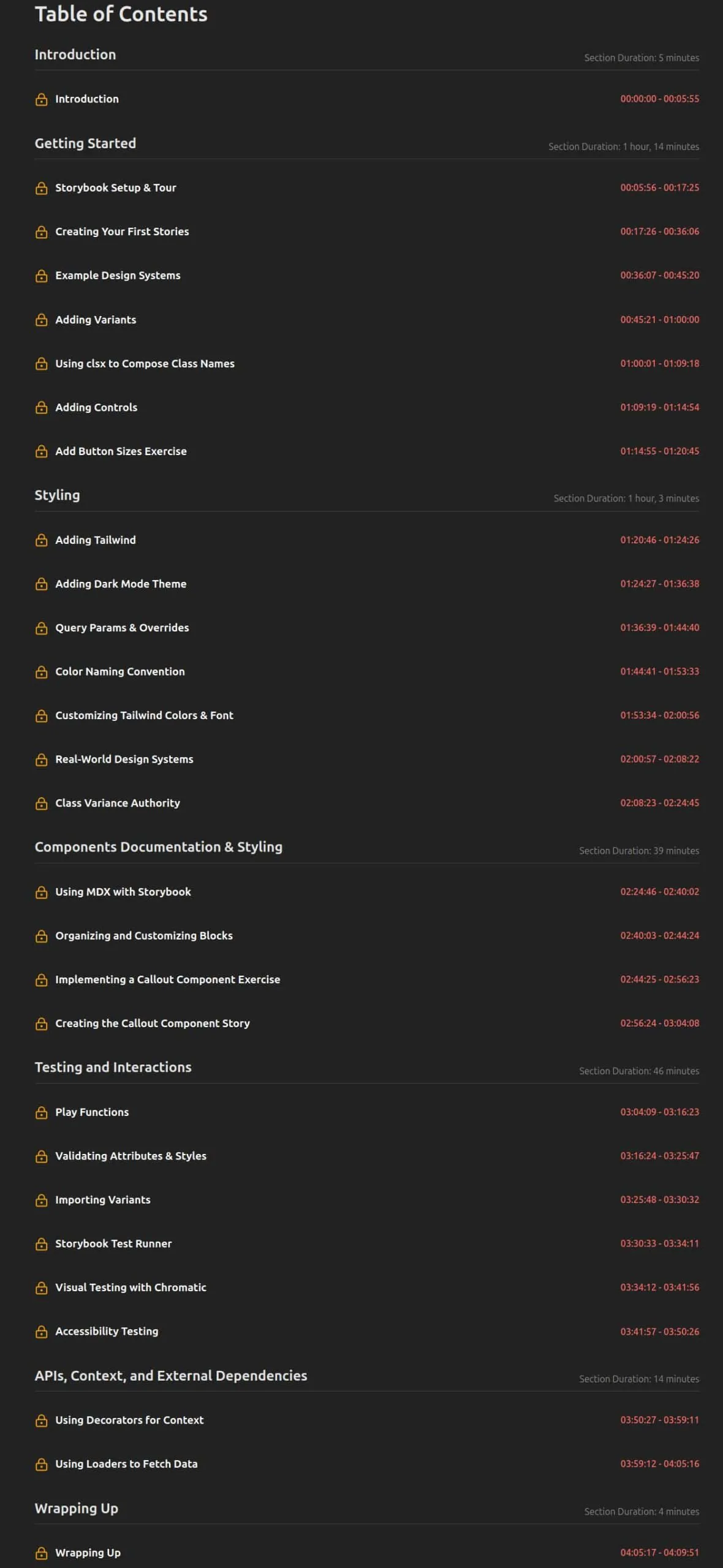Viewport: 723px width, 1568px height.
Task: Click lock icon next to Adding Variants
Action: point(41,320)
